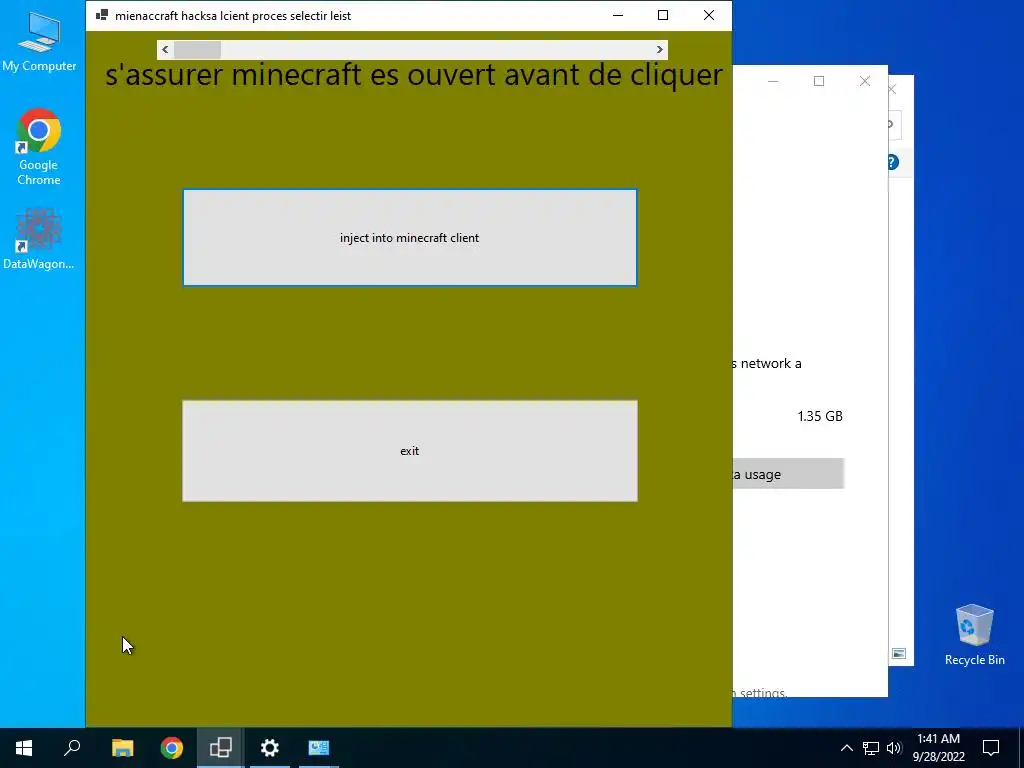
Task: Select the Recycle Bin desktop icon
Action: point(974,635)
